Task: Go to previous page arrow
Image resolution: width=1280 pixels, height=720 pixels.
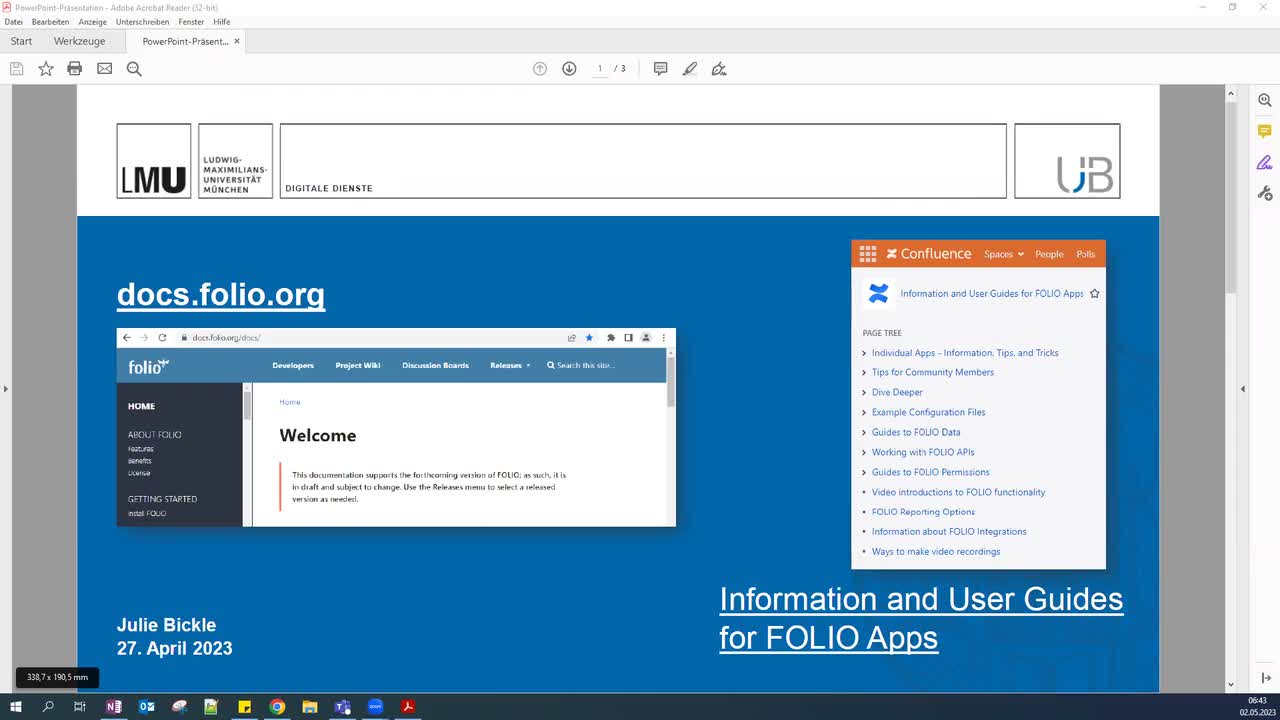Action: pyautogui.click(x=540, y=69)
